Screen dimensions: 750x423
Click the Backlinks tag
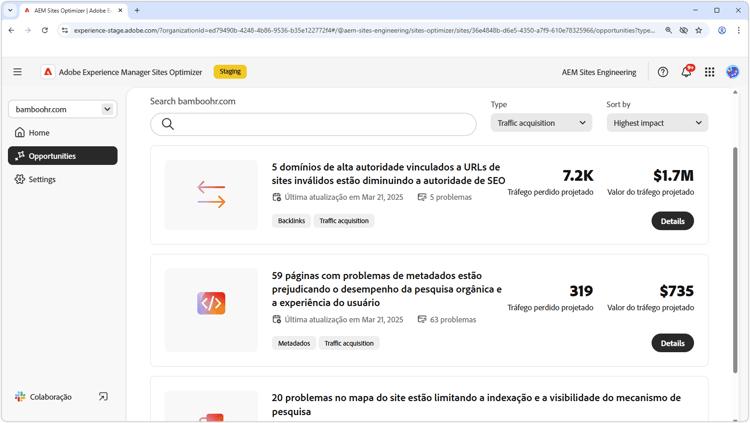pos(291,221)
